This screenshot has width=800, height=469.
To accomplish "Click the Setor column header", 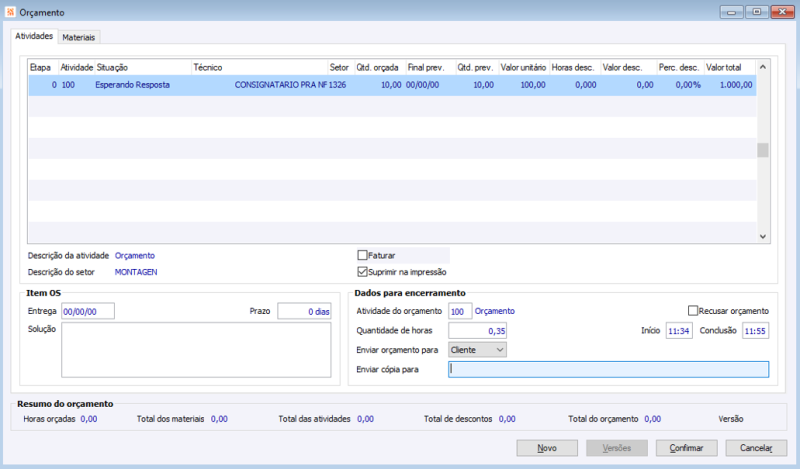I will click(x=341, y=67).
